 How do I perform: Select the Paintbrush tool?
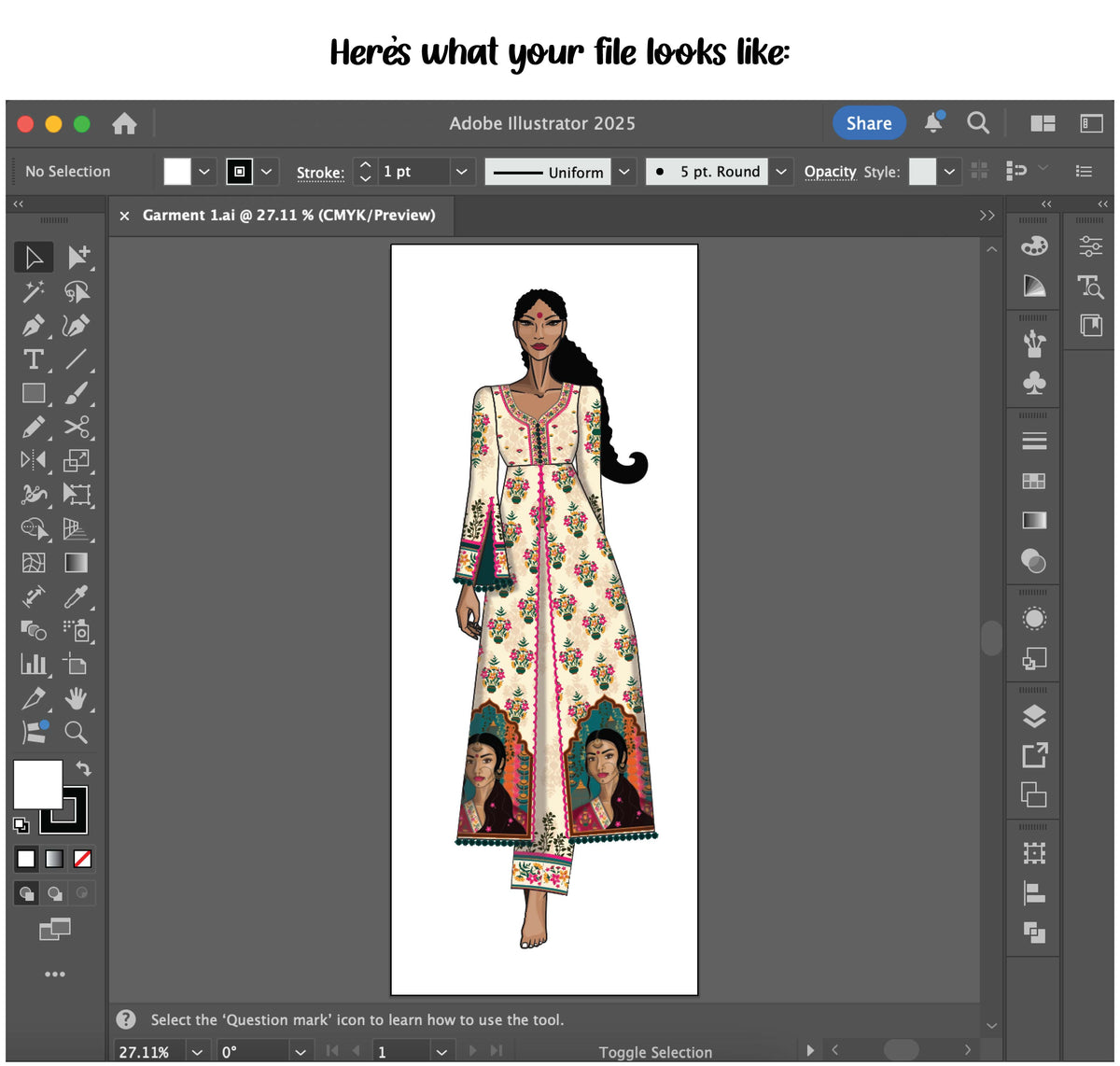[77, 393]
